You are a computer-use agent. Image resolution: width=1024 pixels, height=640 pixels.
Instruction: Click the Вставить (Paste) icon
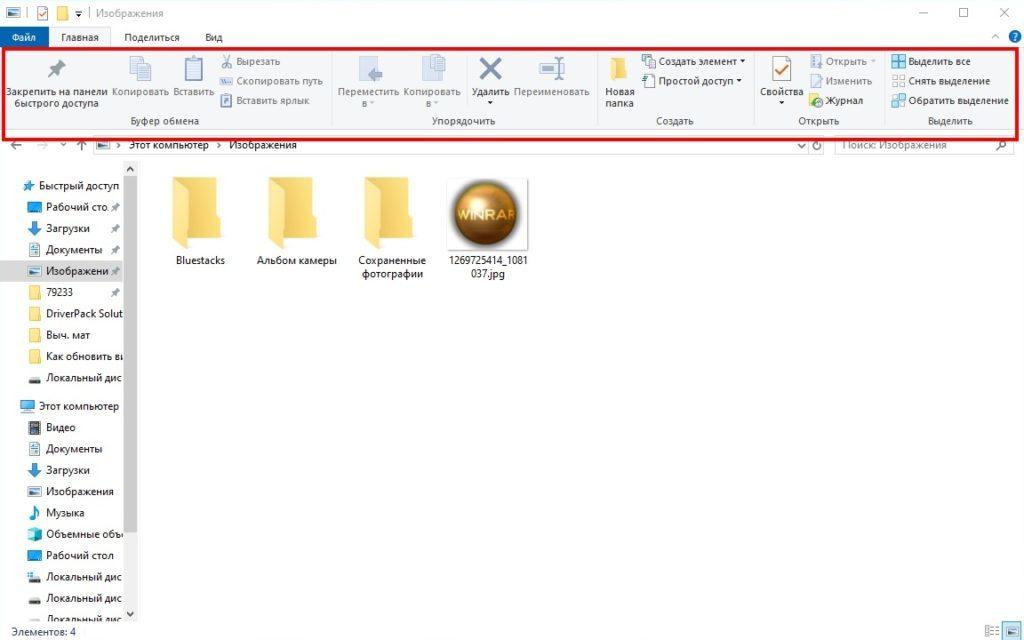click(193, 75)
